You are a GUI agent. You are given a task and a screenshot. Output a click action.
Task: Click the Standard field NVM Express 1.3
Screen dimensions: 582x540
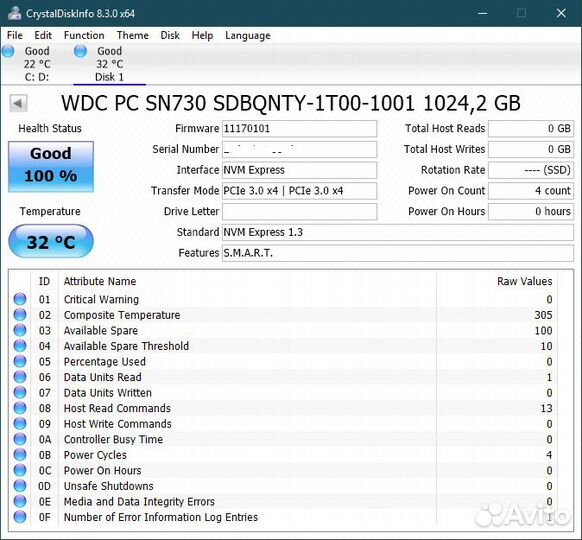coord(398,232)
